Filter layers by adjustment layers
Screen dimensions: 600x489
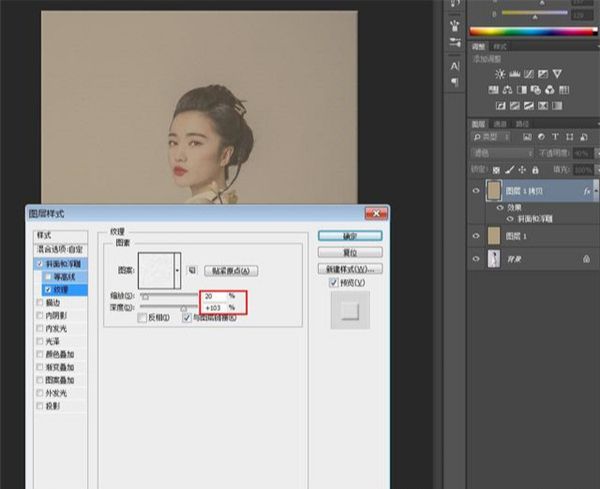pyautogui.click(x=541, y=137)
